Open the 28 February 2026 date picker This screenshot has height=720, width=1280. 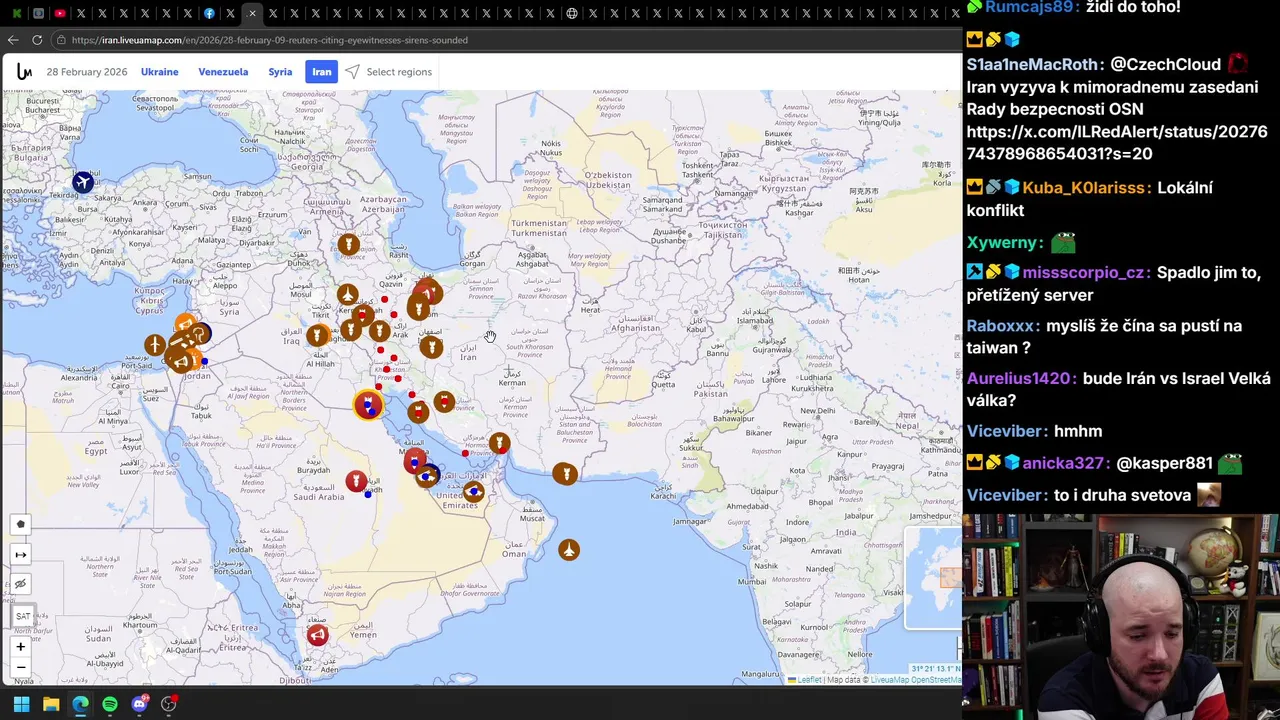point(87,72)
